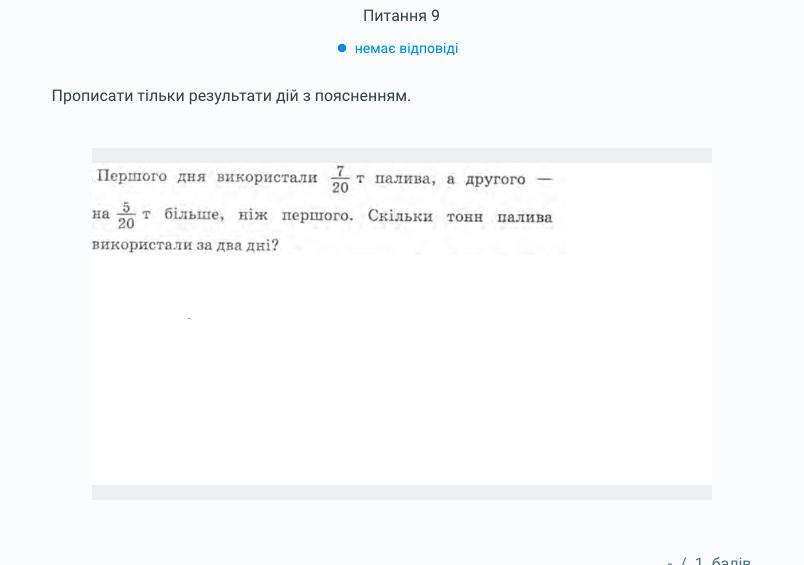Click the 'Питання 9' heading
The image size is (804, 565).
(401, 16)
